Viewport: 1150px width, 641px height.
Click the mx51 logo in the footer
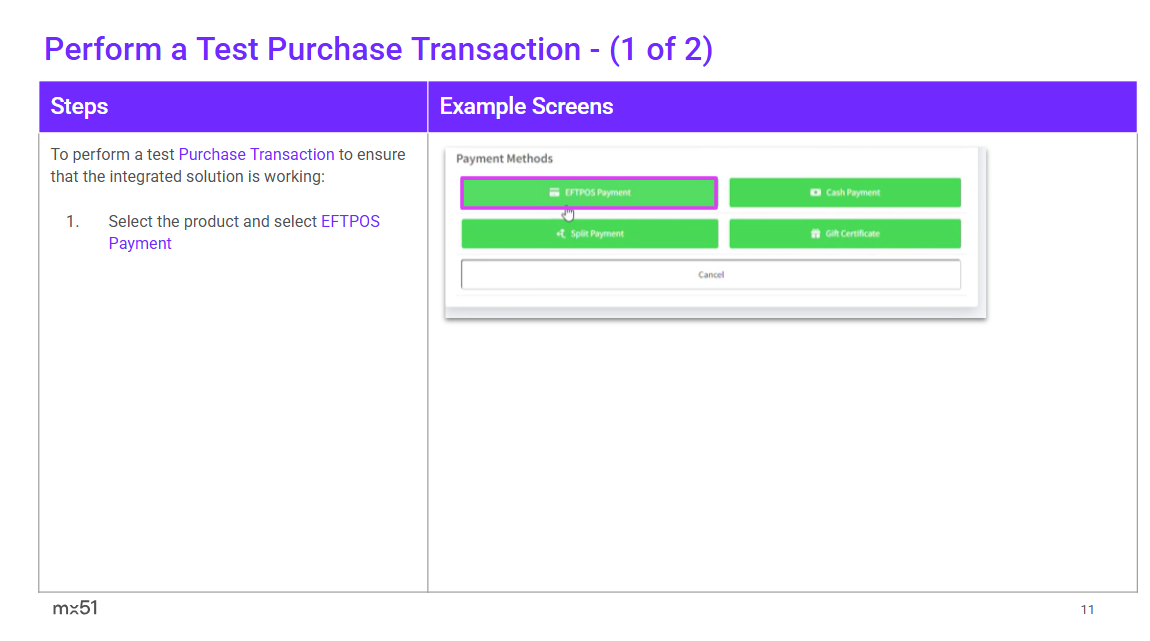[75, 608]
